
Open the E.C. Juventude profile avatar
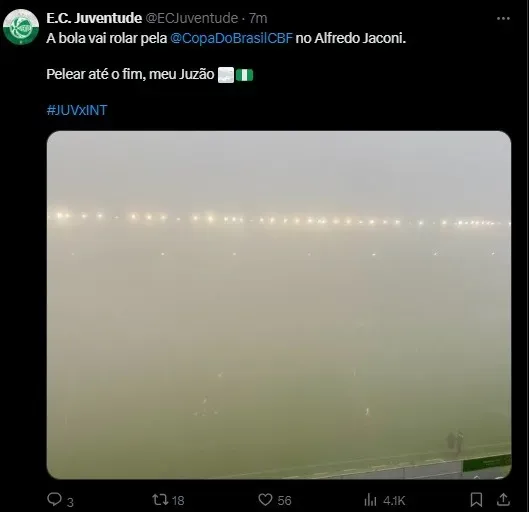(x=21, y=27)
